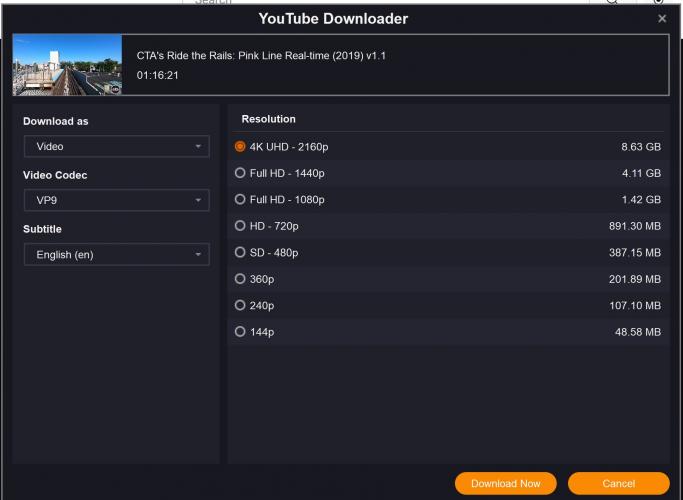Click the video thumbnail preview
This screenshot has width=683, height=500.
point(68,65)
